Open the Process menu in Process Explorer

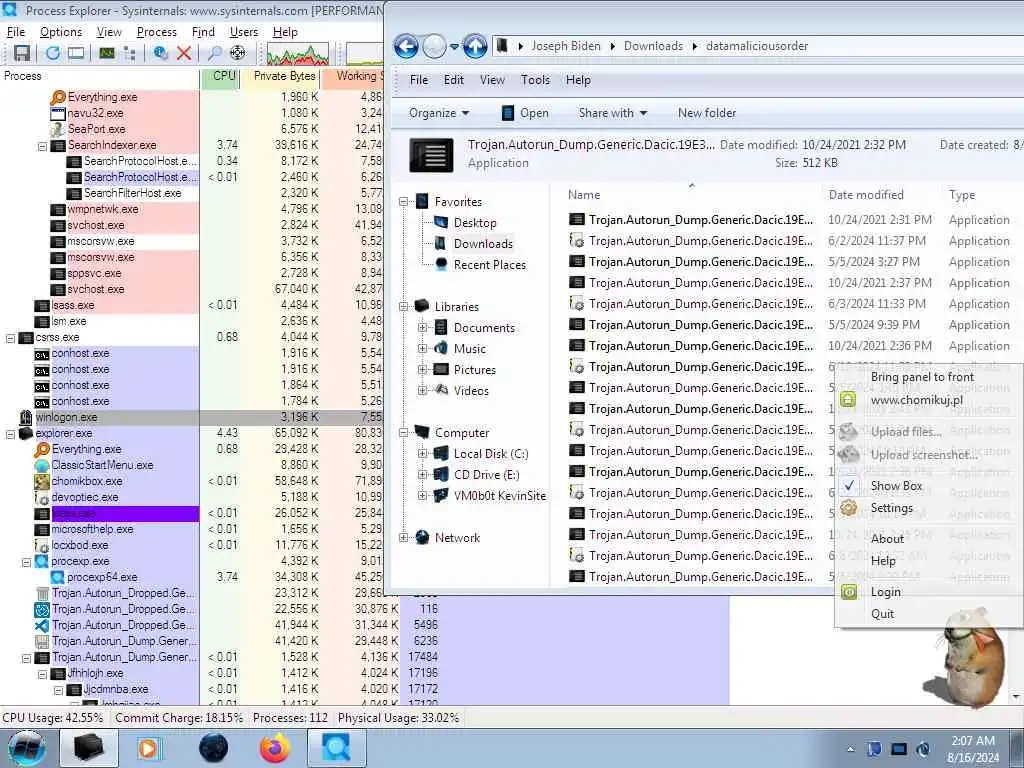click(157, 32)
